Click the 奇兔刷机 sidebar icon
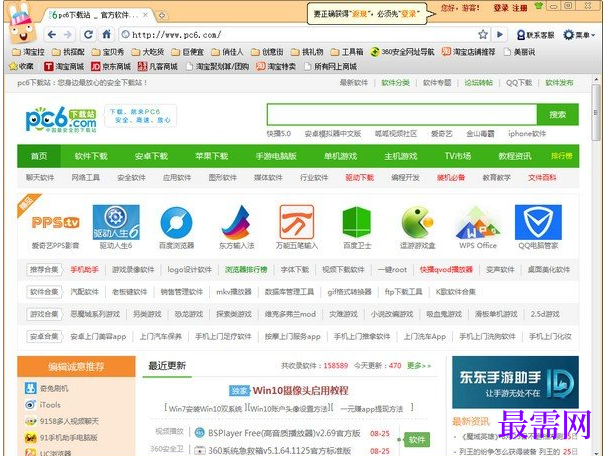610x456 pixels. [x=30, y=388]
